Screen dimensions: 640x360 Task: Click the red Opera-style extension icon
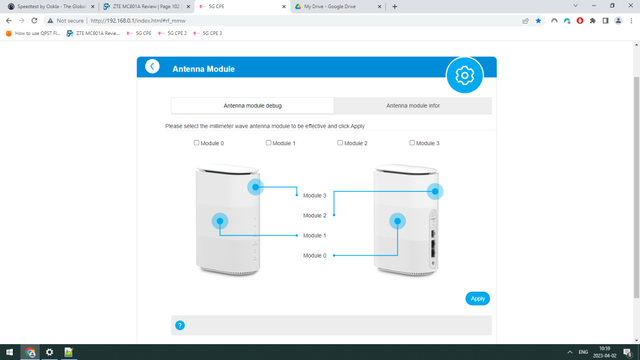[x=580, y=21]
